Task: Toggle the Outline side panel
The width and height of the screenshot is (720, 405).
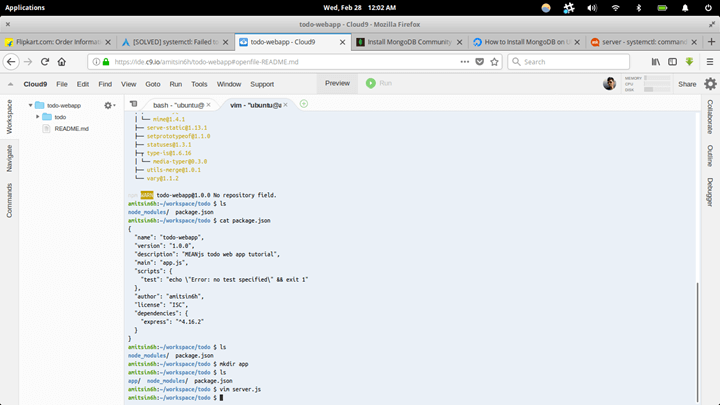Action: [710, 156]
